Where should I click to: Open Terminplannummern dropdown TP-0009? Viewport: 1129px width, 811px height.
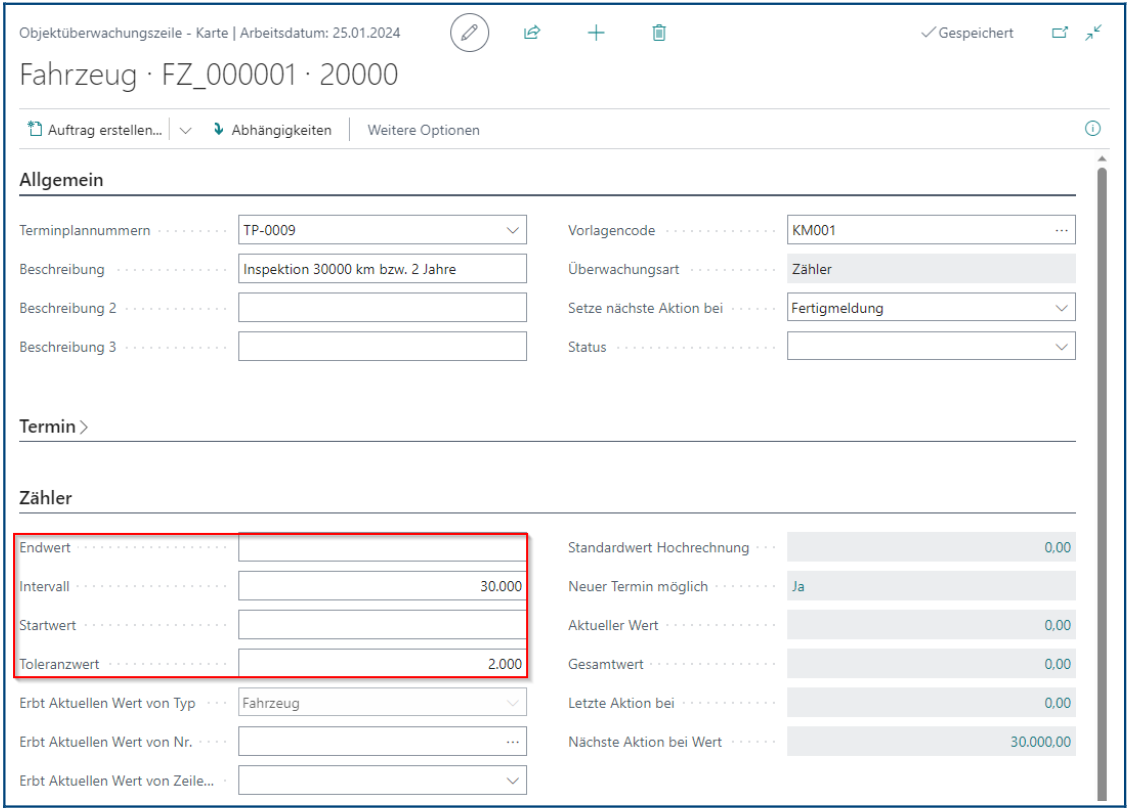pyautogui.click(x=513, y=230)
